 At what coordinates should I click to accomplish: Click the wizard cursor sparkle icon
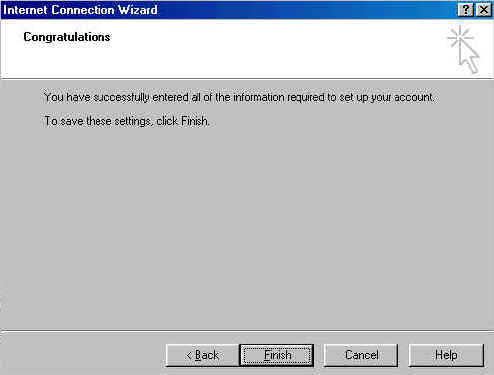coord(464,49)
